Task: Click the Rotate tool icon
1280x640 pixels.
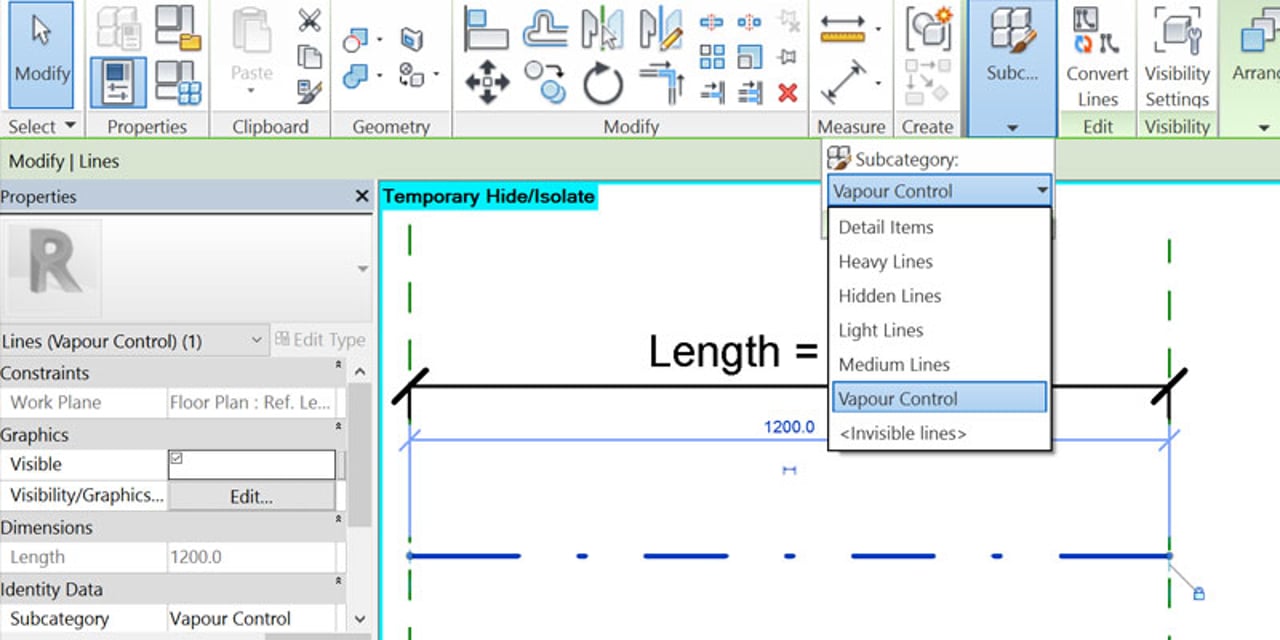Action: 603,83
